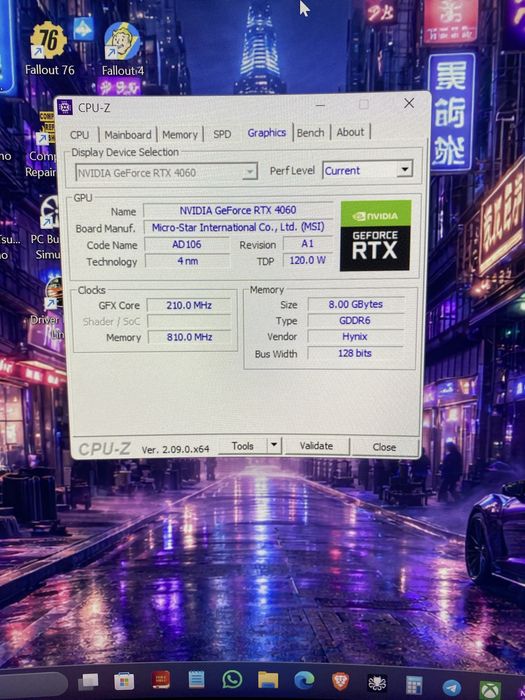The width and height of the screenshot is (525, 700).
Task: Launch Microsoft Edge from the taskbar
Action: [x=304, y=680]
